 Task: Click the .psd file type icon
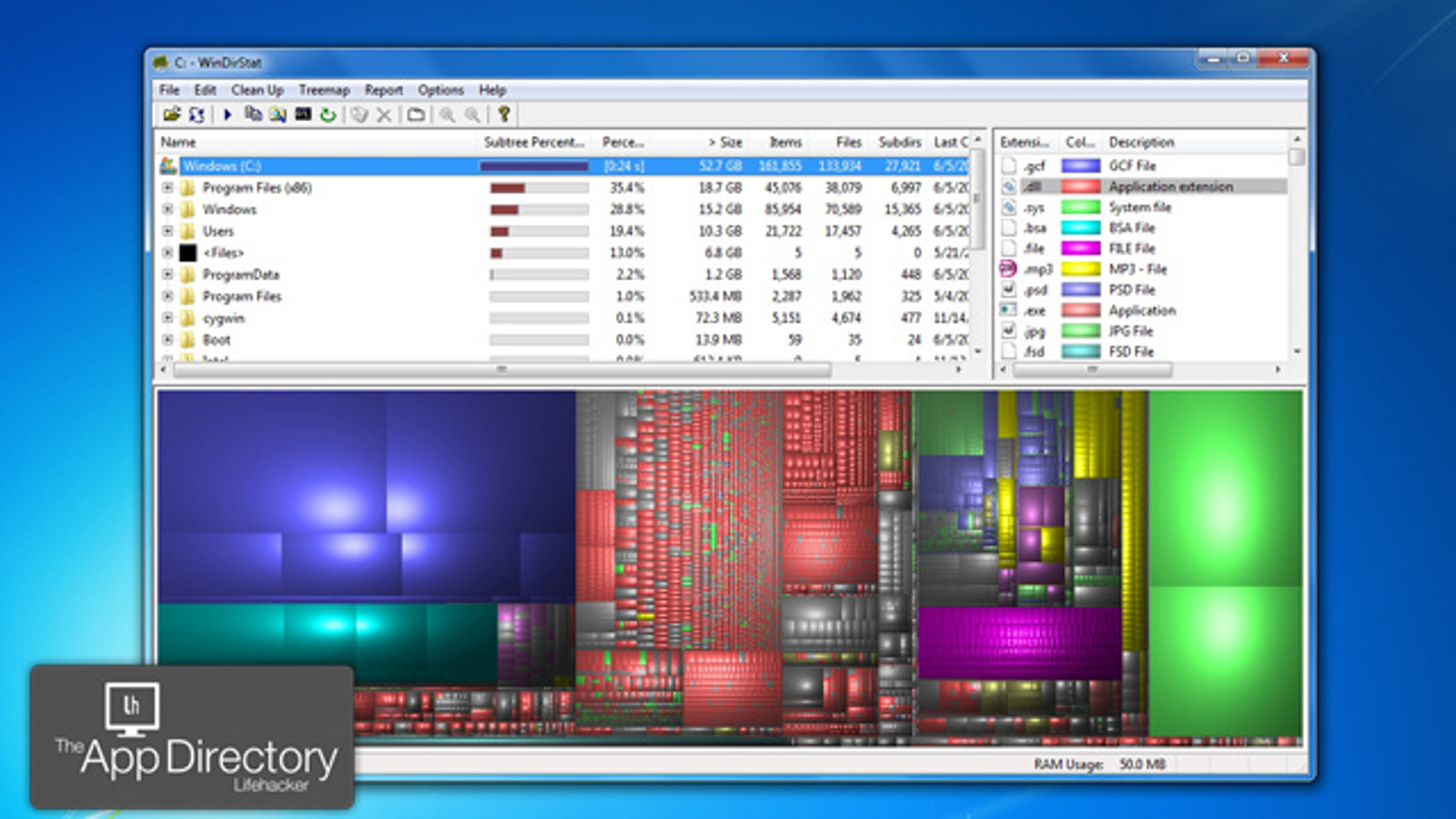[1008, 290]
